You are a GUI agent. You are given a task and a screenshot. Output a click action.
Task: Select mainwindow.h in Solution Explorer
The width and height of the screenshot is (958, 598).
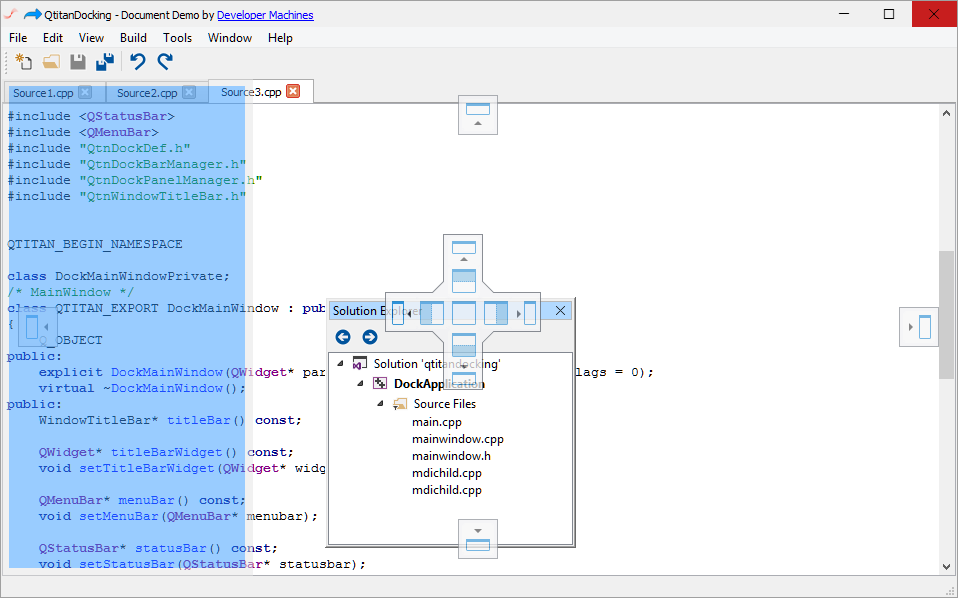452,456
